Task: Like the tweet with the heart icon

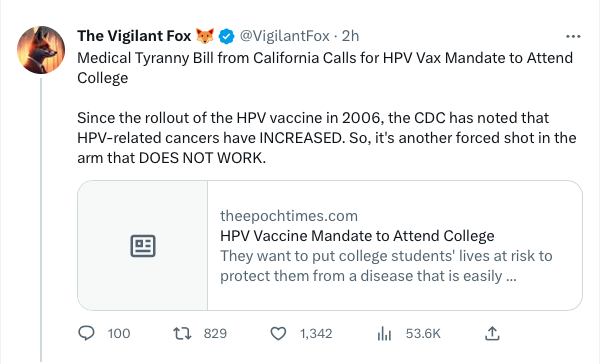Action: (x=278, y=333)
